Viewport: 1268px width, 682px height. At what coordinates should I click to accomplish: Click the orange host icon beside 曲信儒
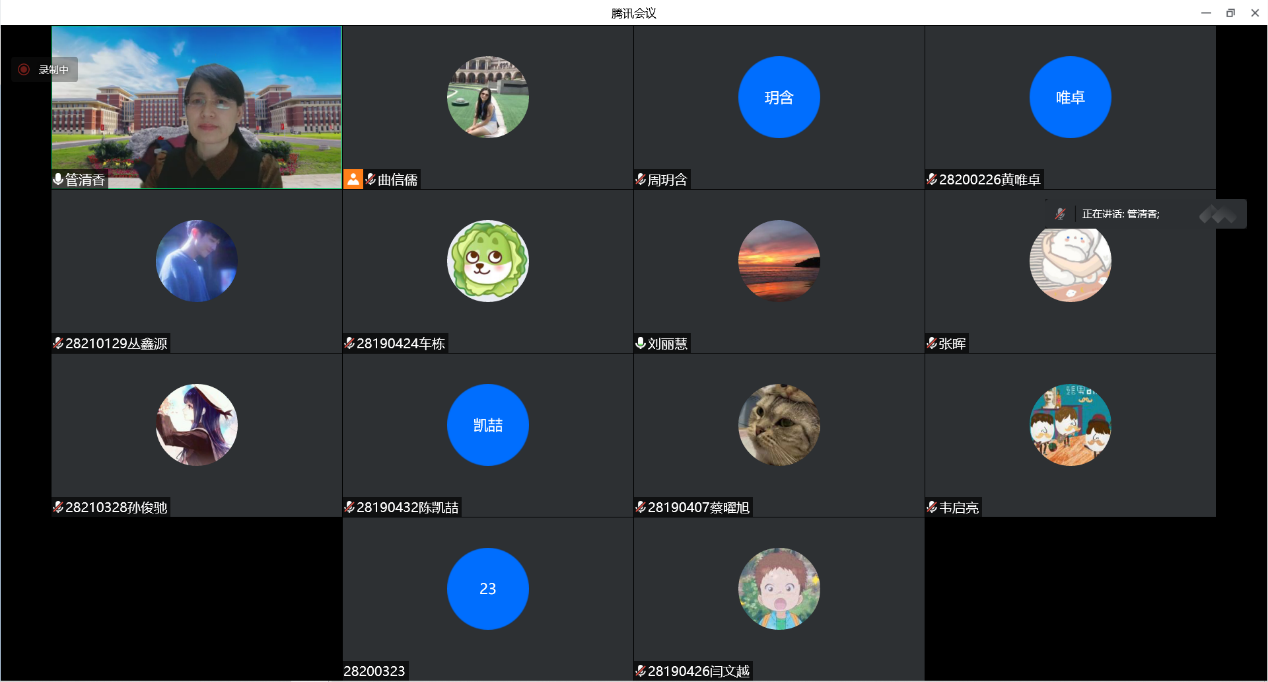click(353, 180)
